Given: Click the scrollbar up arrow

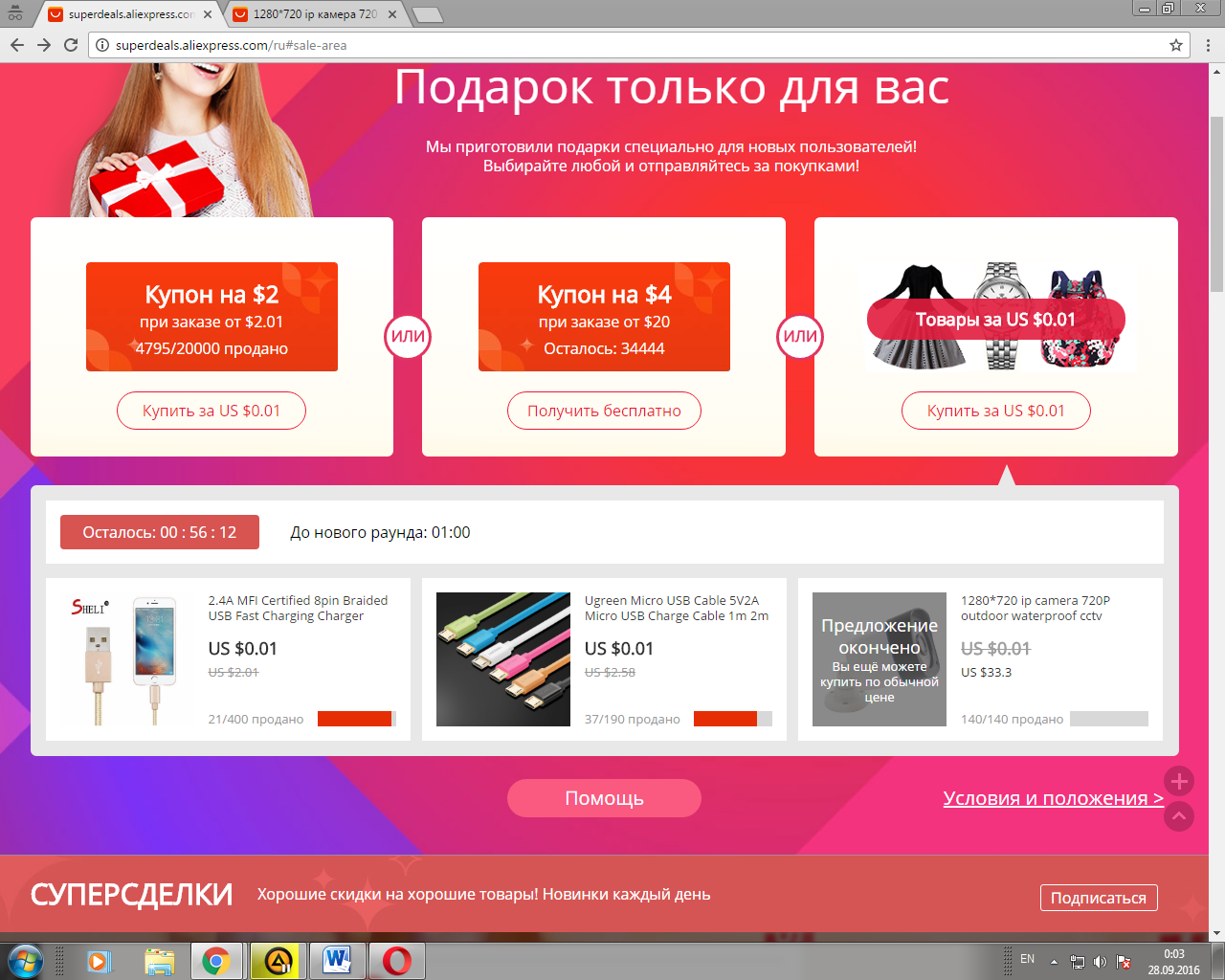Looking at the screenshot, I should point(1217,71).
